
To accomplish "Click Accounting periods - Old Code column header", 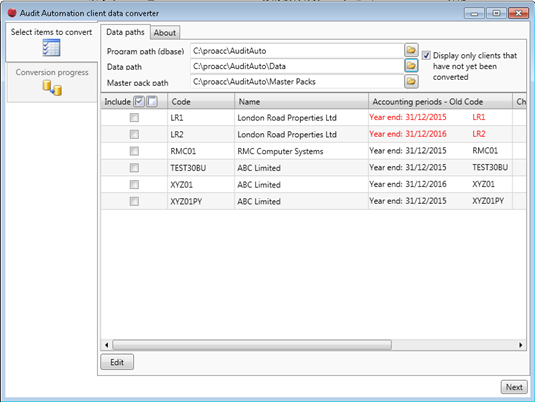I will coord(440,101).
